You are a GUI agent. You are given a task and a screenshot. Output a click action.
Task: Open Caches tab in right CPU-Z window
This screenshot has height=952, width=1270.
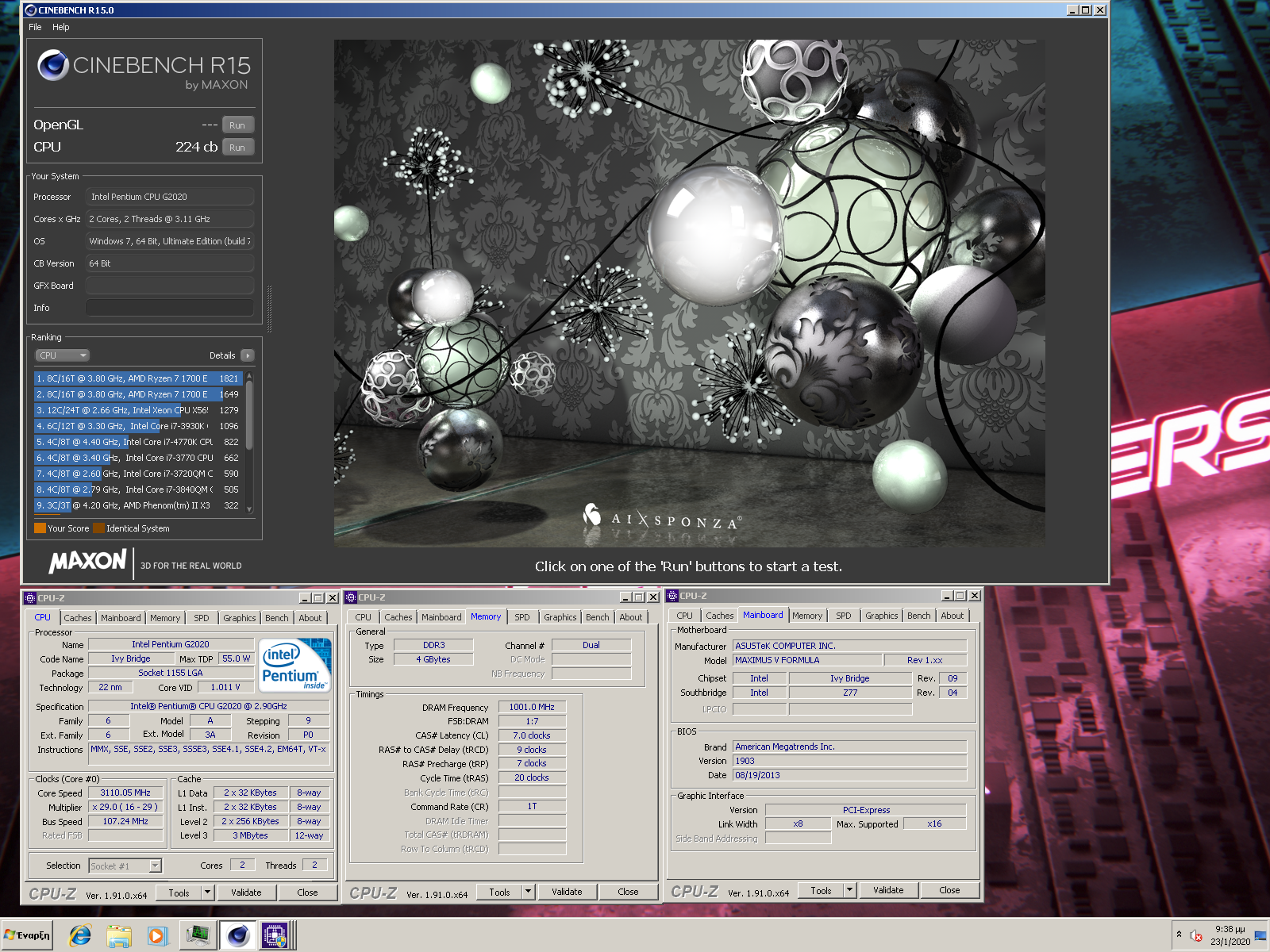point(720,616)
